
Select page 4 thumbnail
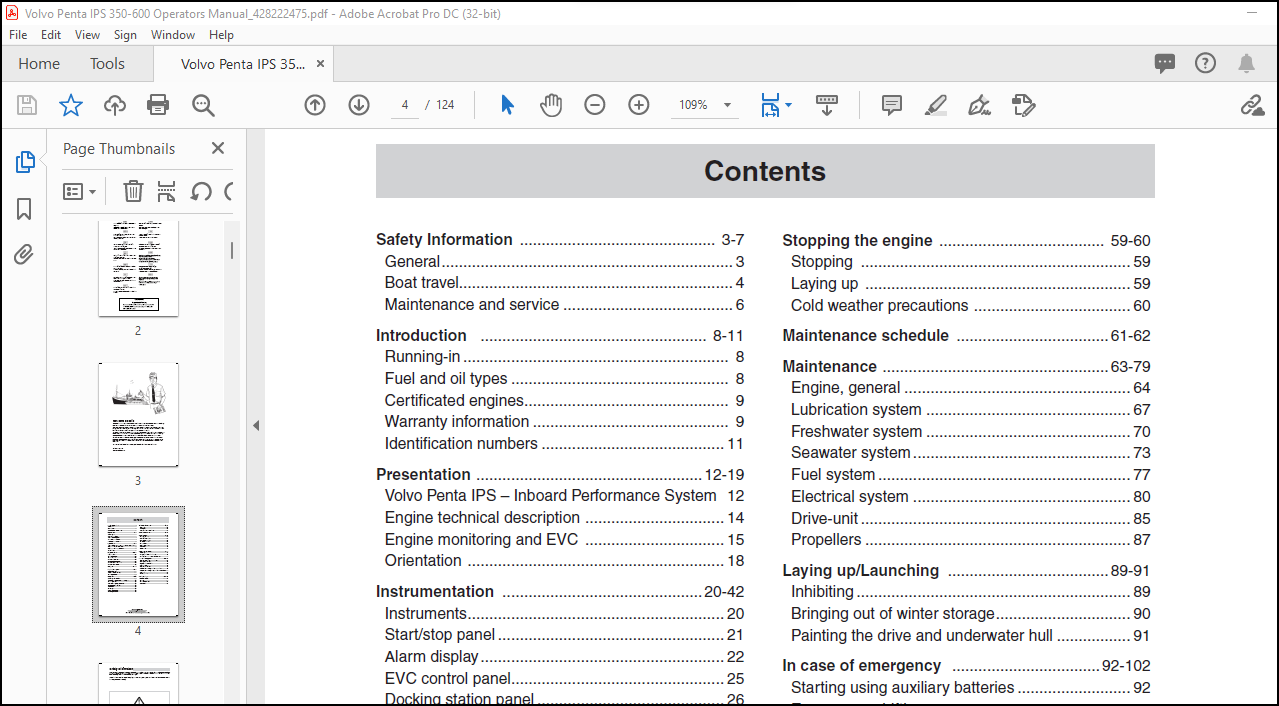point(138,564)
